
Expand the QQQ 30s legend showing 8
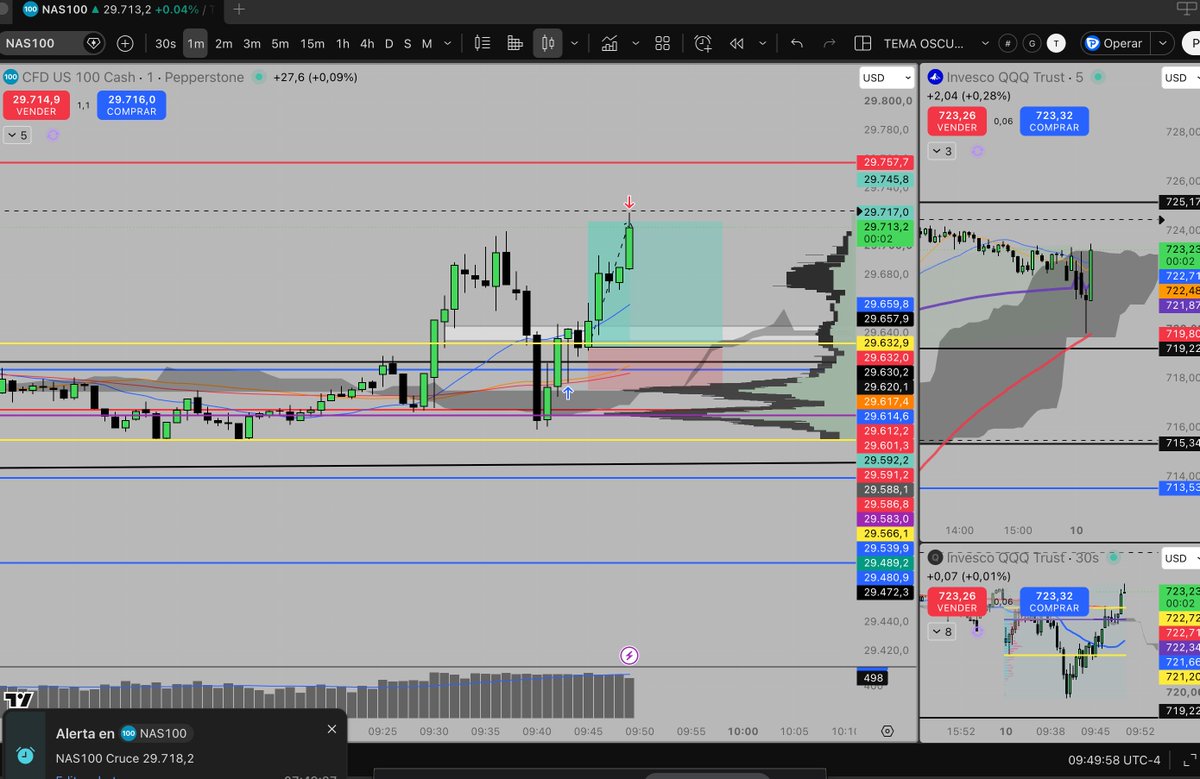[x=942, y=631]
